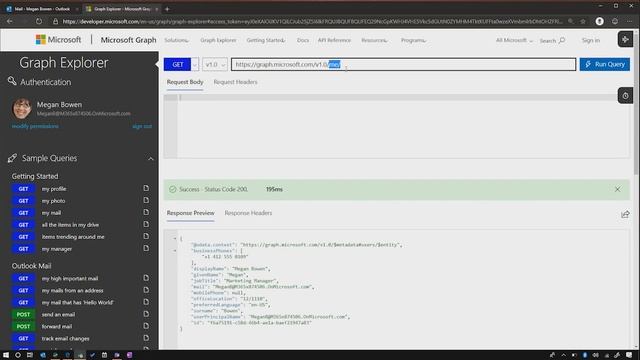
Task: Open doc icon for 'track email changes'
Action: (x=146, y=338)
